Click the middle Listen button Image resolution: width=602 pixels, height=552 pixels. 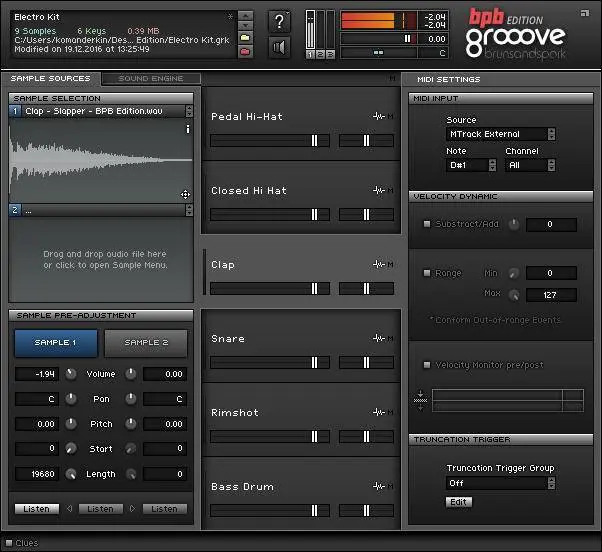point(101,509)
